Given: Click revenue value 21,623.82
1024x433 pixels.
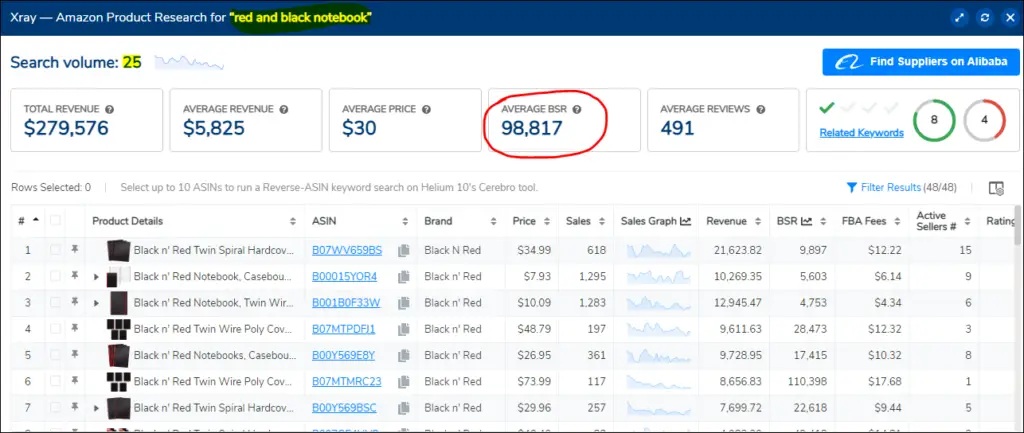Looking at the screenshot, I should click(x=737, y=250).
